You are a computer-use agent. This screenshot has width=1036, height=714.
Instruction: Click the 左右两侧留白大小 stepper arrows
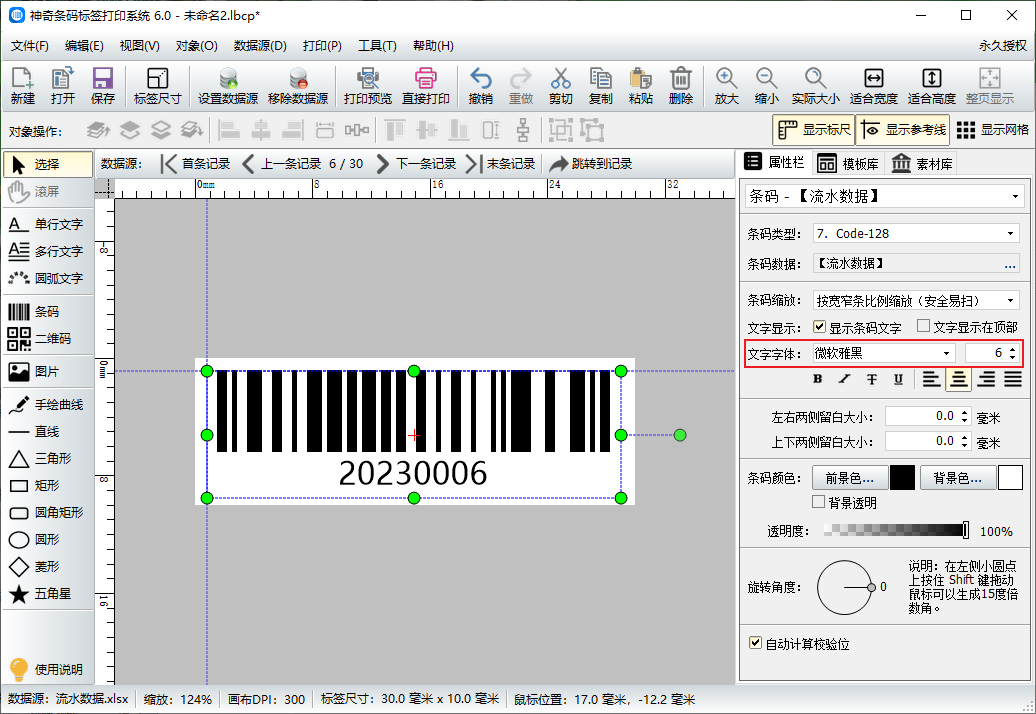coord(964,416)
